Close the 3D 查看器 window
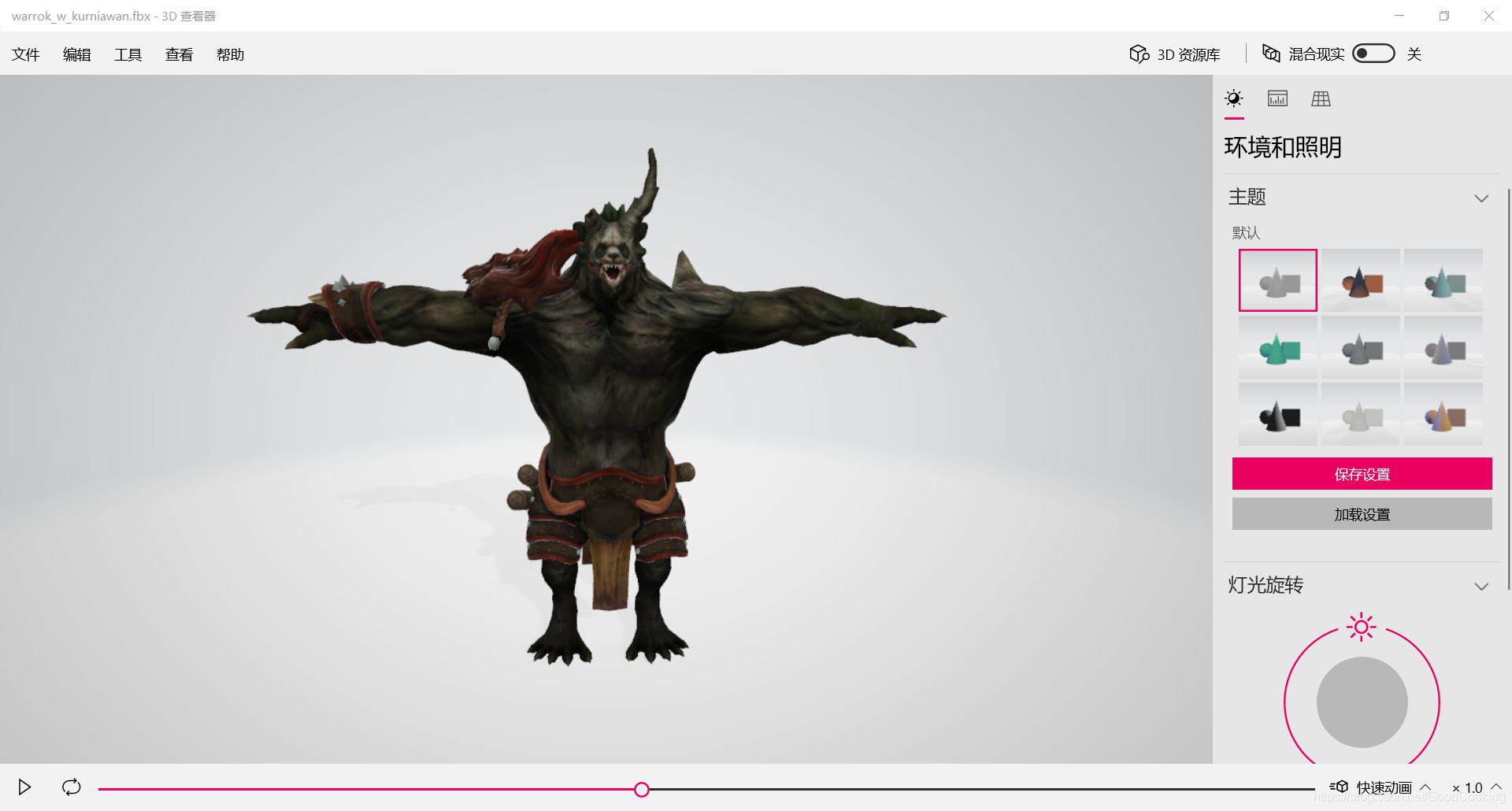 pyautogui.click(x=1489, y=16)
